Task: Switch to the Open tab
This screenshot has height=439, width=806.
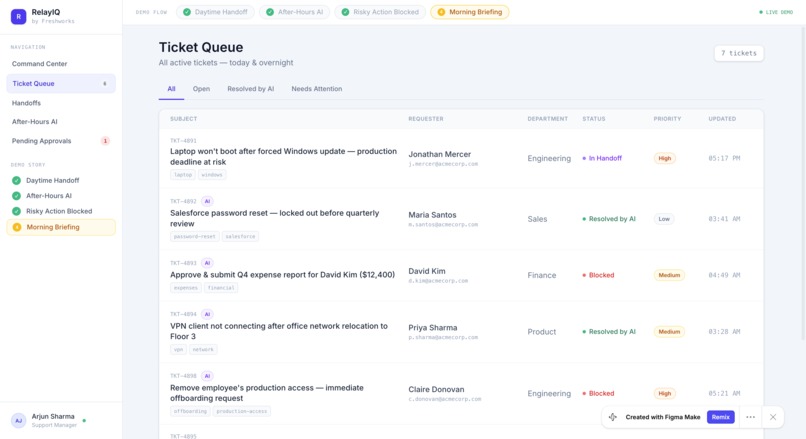Action: coord(201,89)
